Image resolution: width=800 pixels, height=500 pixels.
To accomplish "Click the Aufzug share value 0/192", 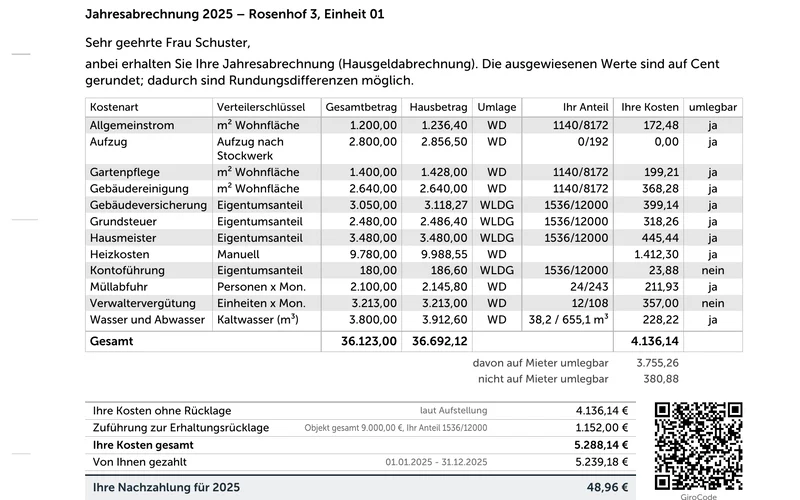I will tap(593, 142).
